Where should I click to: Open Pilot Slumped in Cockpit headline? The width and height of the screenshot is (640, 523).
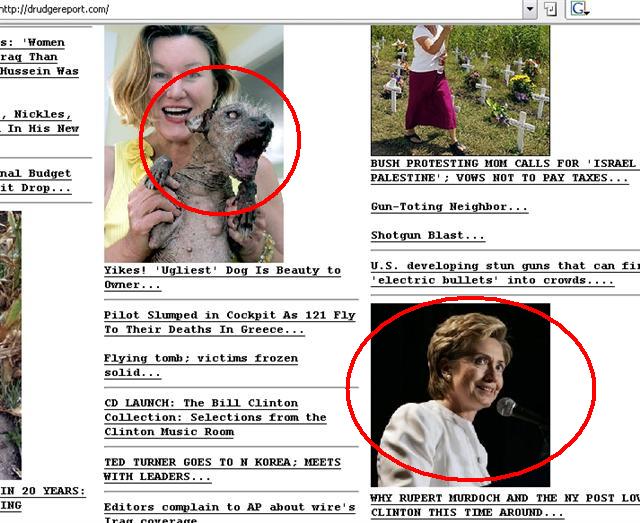tap(230, 322)
